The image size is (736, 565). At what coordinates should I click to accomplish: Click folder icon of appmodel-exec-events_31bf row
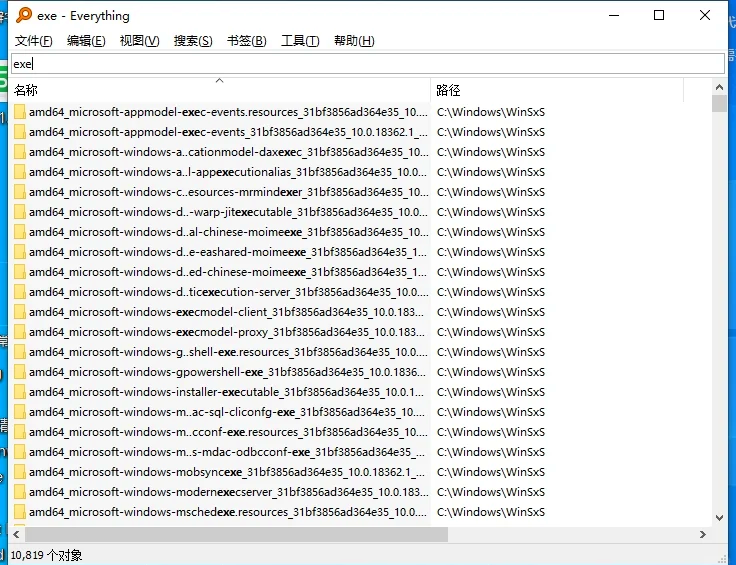pos(20,132)
